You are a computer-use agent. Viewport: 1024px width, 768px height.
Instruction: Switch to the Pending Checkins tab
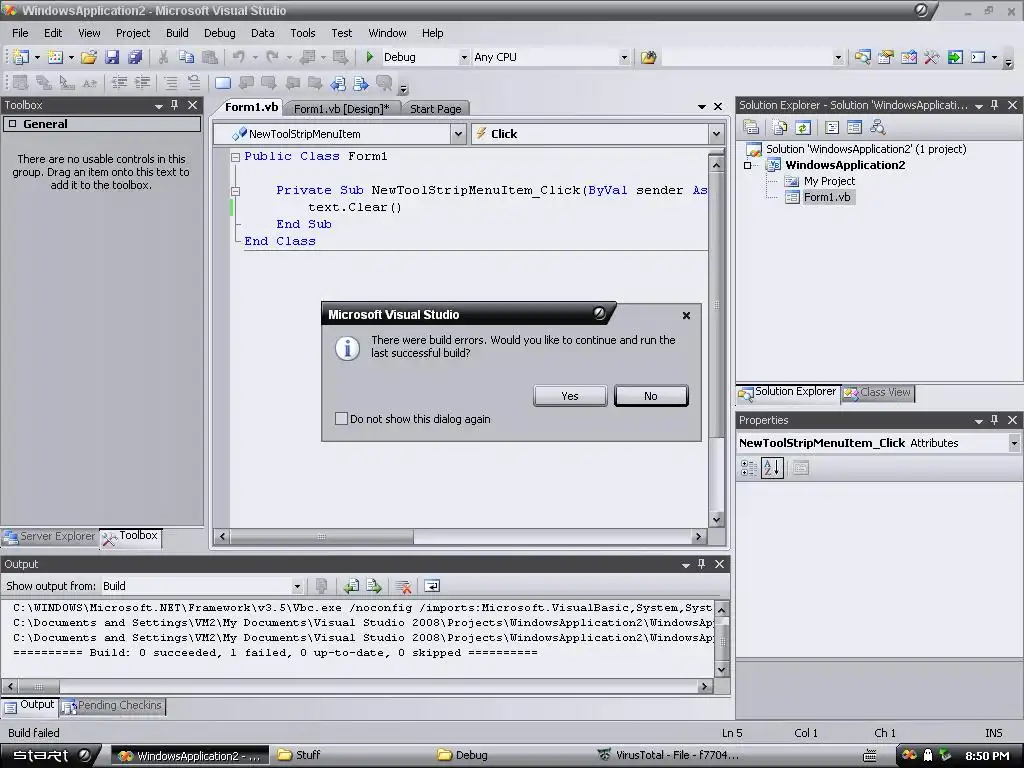(112, 705)
